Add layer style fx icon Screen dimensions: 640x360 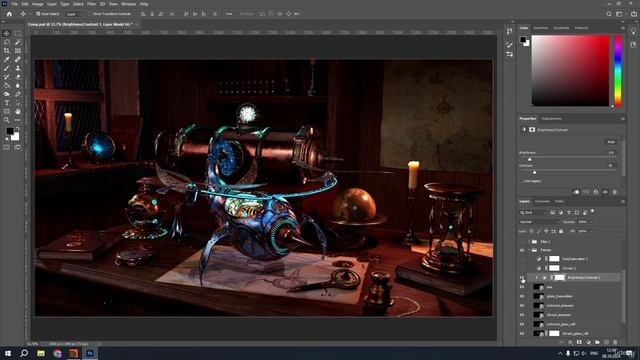570,342
